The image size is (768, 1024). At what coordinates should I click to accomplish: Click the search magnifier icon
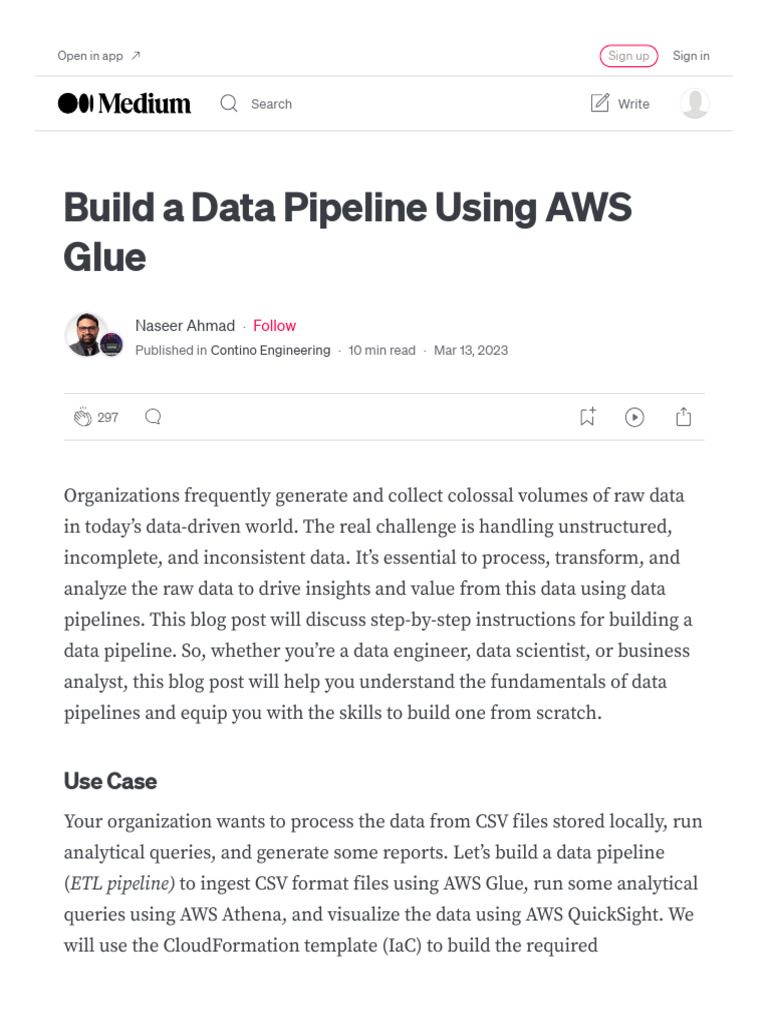coord(229,103)
